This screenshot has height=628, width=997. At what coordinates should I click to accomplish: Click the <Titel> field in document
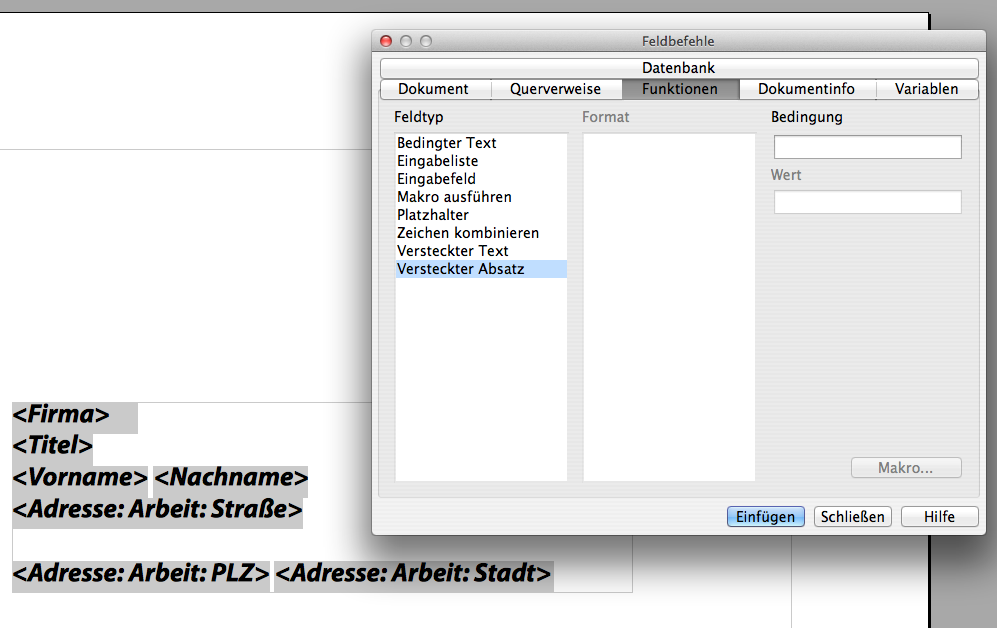53,446
